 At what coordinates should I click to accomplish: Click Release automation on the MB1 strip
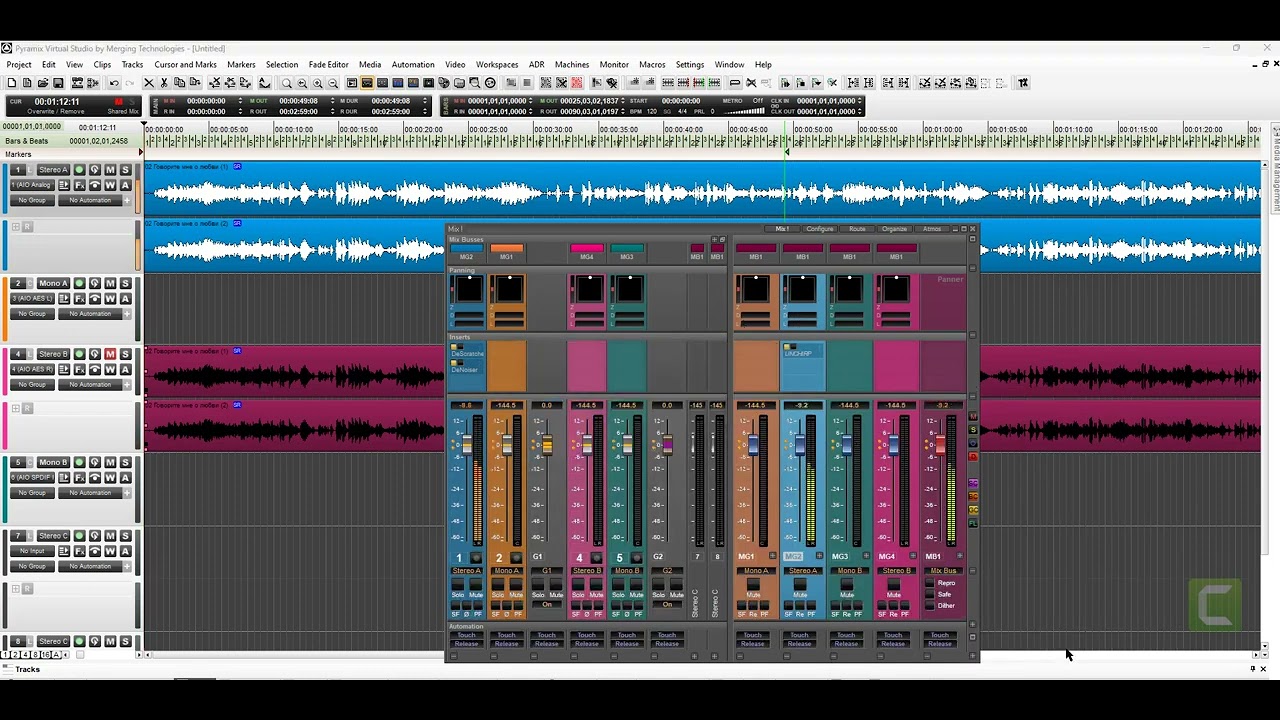point(940,644)
